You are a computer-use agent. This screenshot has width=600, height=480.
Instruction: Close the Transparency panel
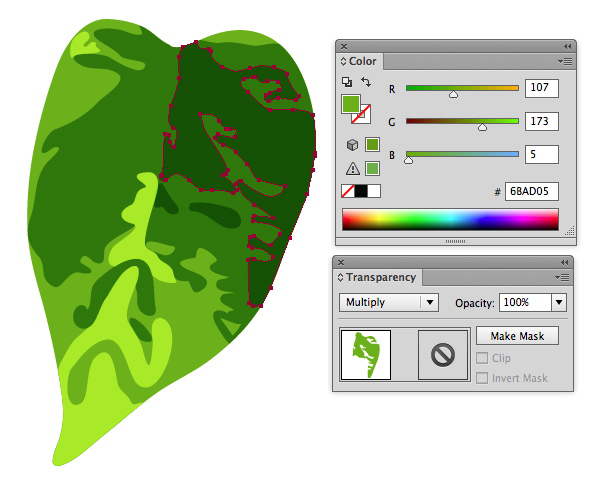pos(341,263)
